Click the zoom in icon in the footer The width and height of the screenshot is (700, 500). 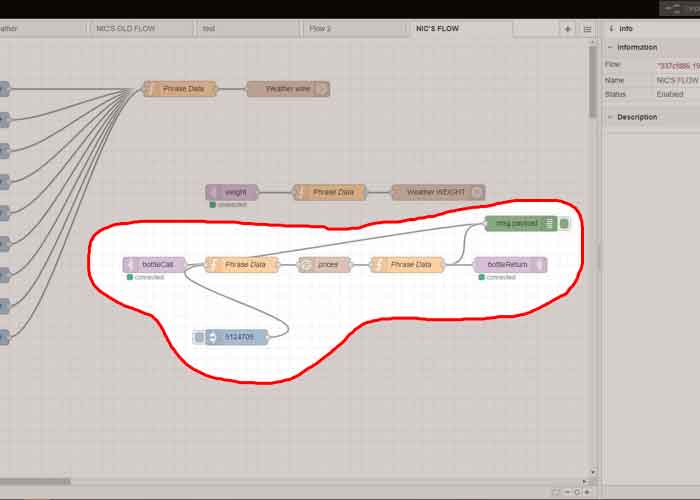(587, 492)
